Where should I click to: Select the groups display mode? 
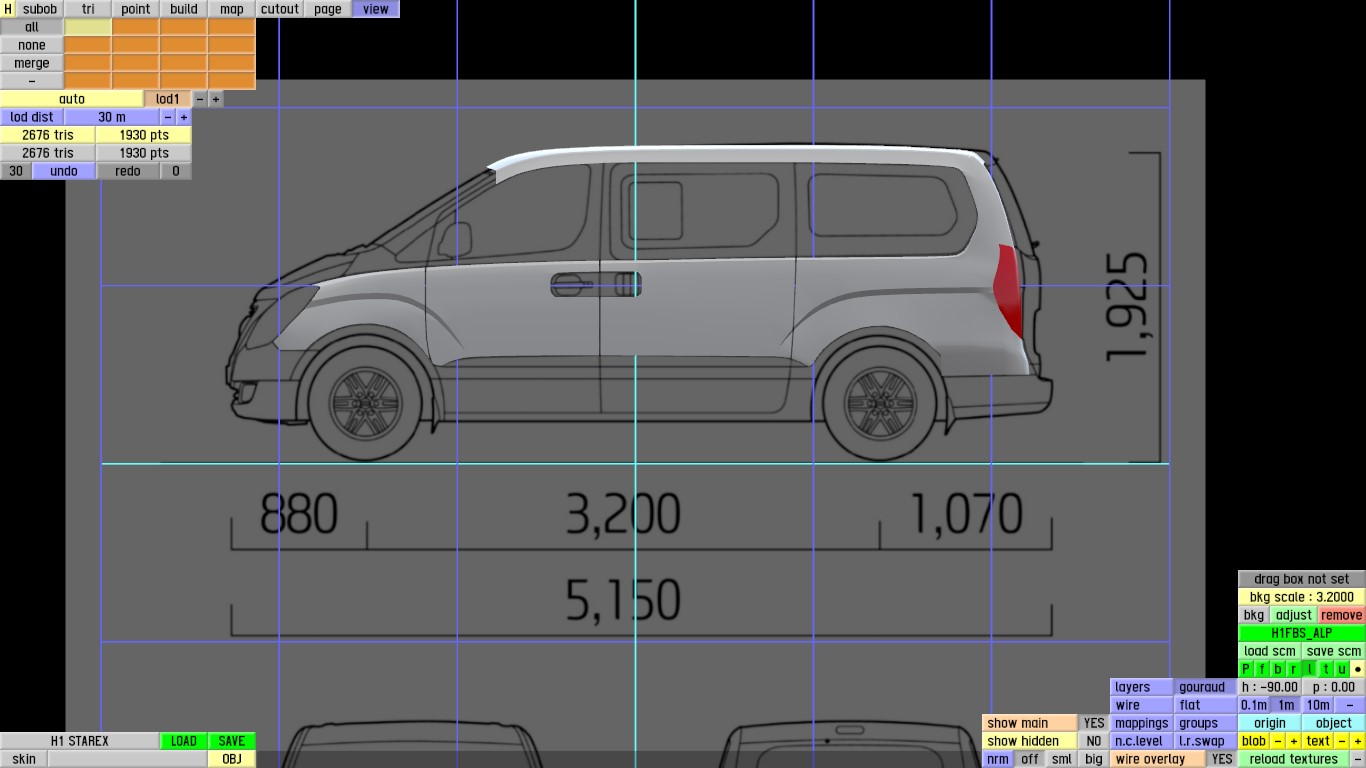[1206, 723]
